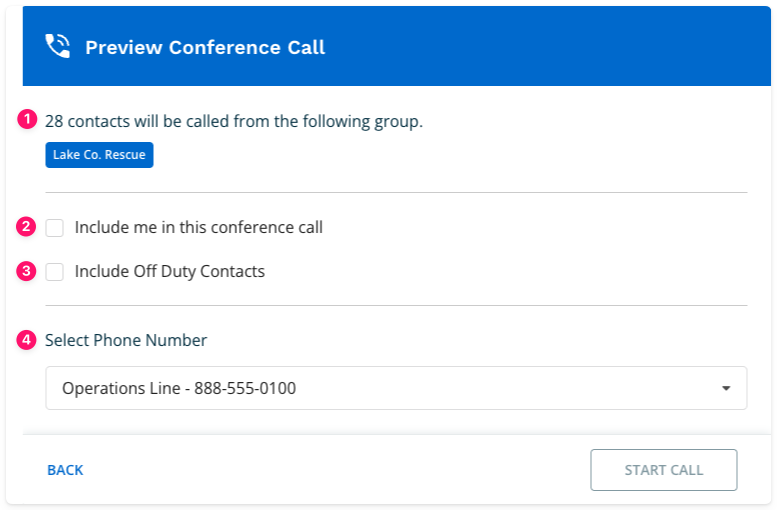
Task: Click the phone icon in the header
Action: point(58,46)
